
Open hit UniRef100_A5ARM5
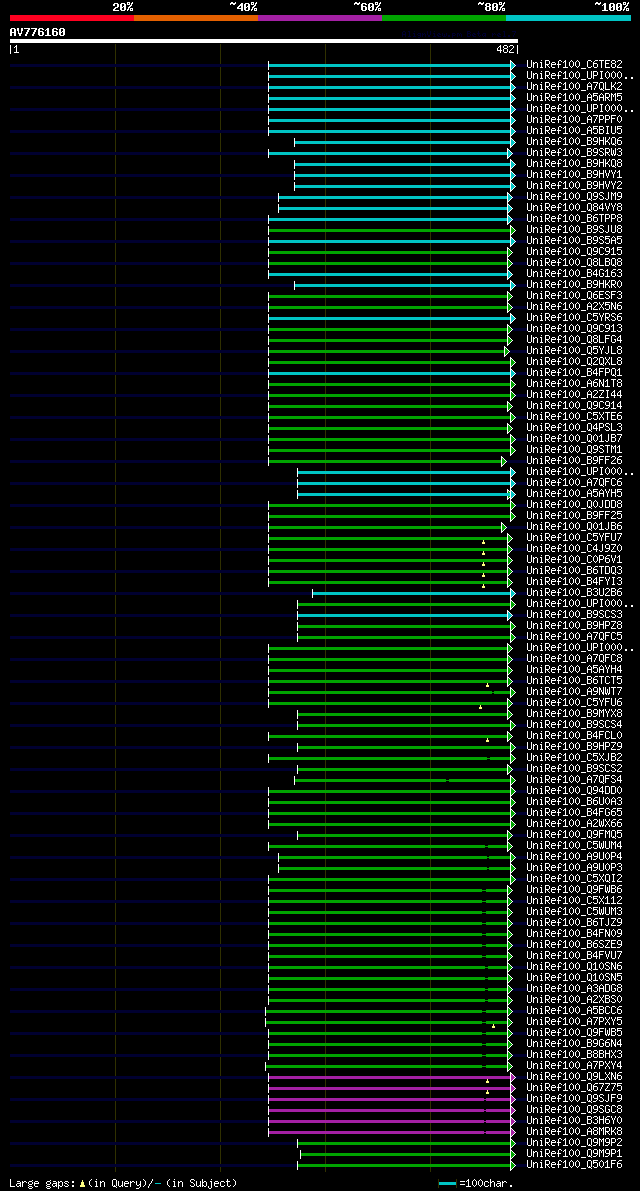coord(574,98)
